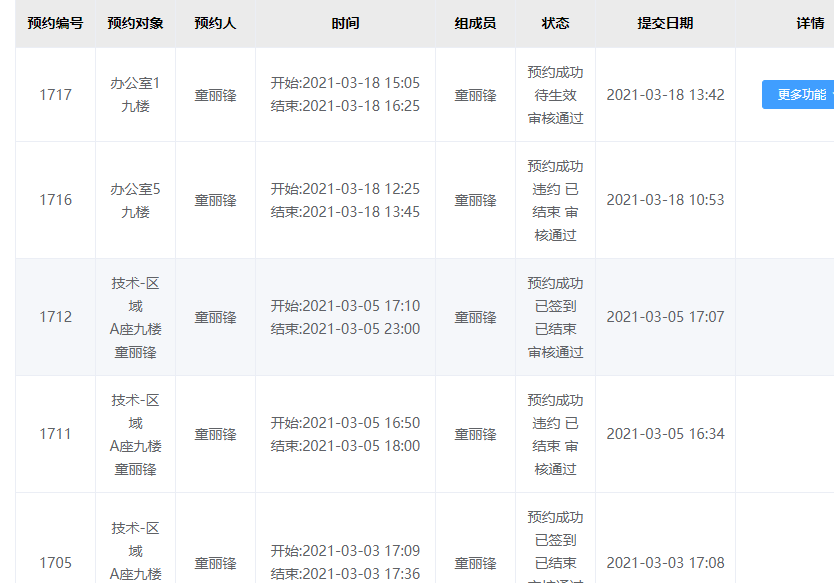Select reservation number 1711 cell
The image size is (834, 583).
click(x=55, y=434)
